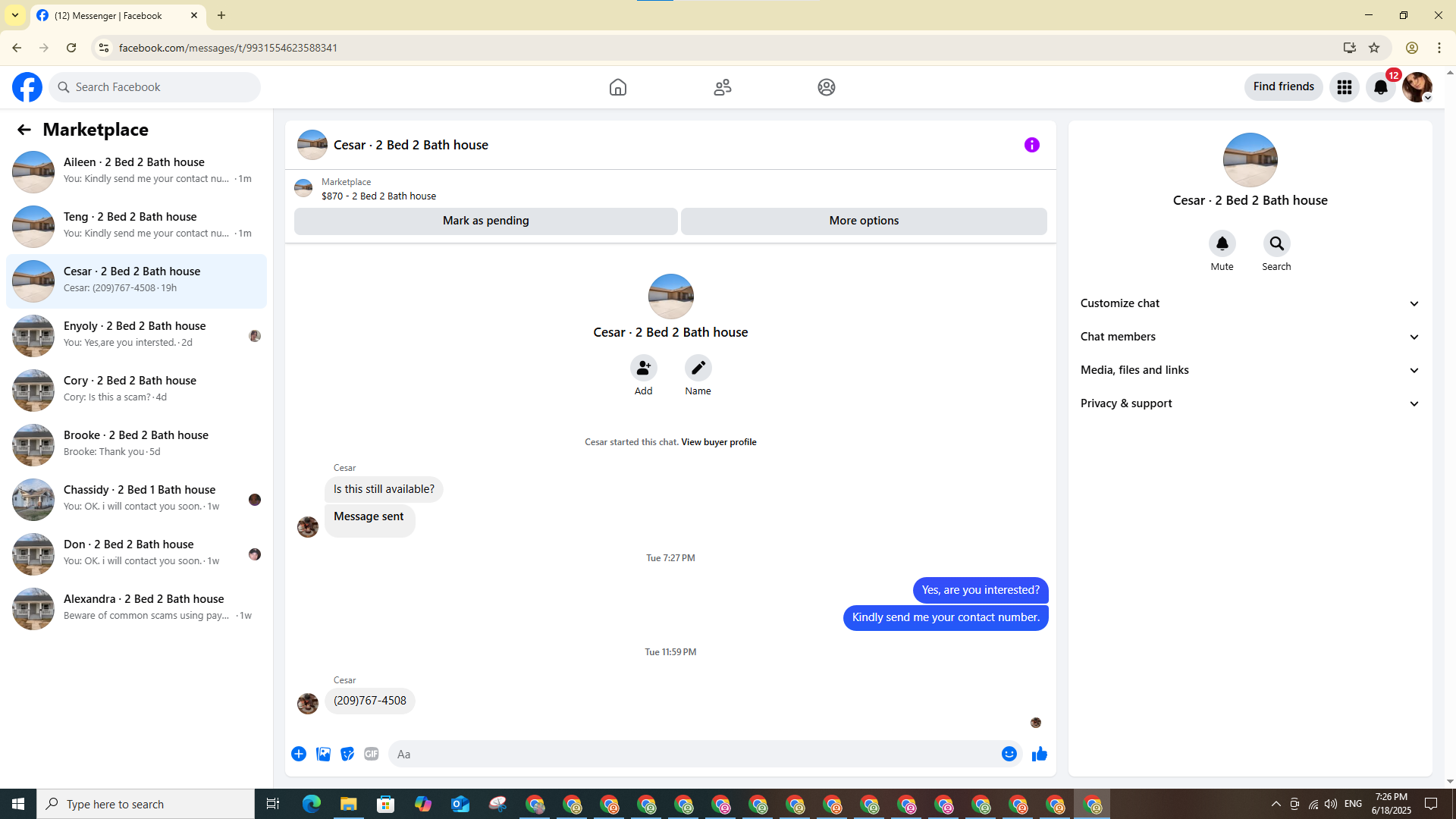This screenshot has height=819, width=1456.
Task: Open the account profile picture menu
Action: coord(1417,87)
